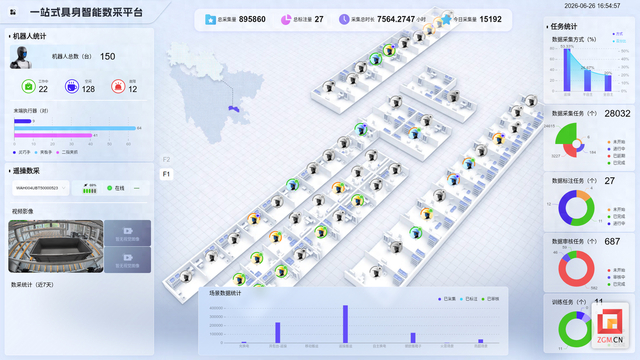Click the second empty video camera placeholder
640x360 pixels.
(x=127, y=260)
